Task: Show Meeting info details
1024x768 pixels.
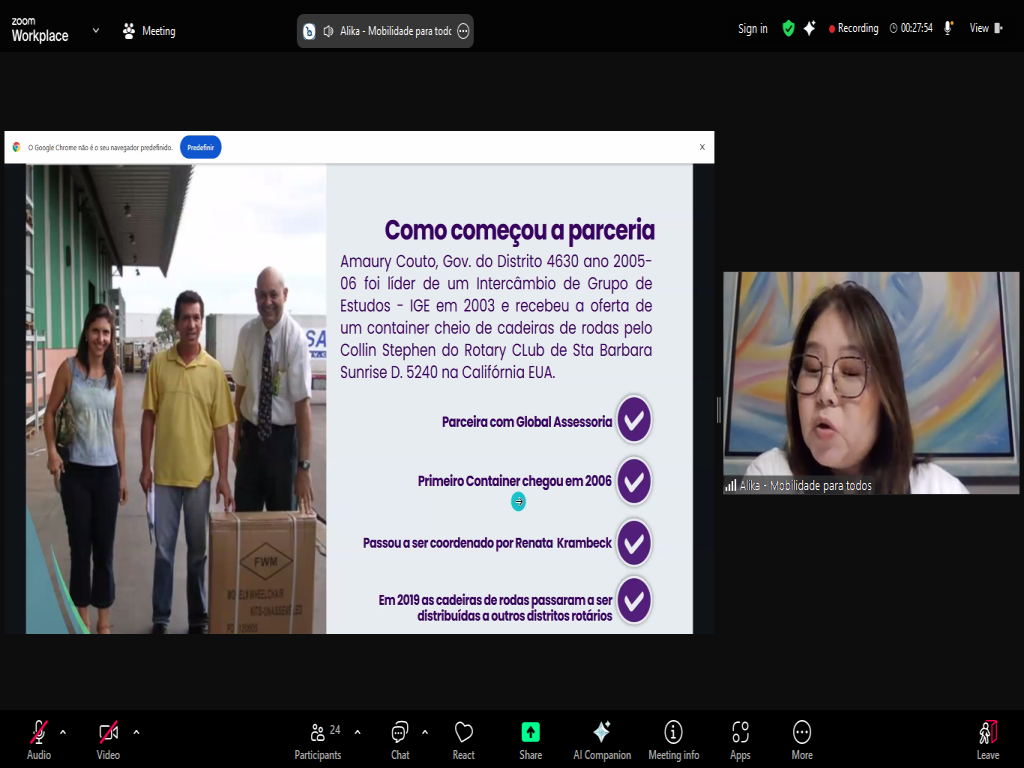Action: coord(673,739)
